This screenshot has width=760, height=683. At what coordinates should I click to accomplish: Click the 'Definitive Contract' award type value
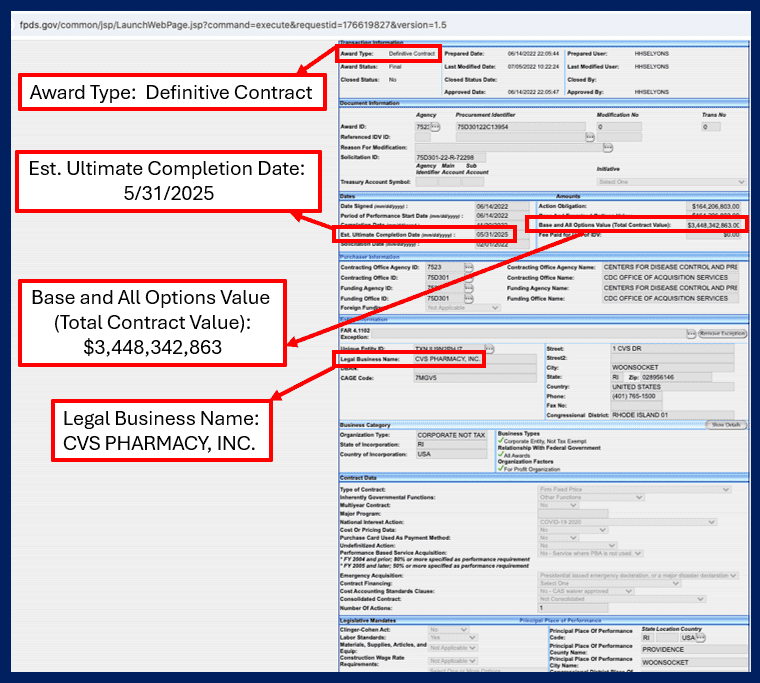pos(412,54)
